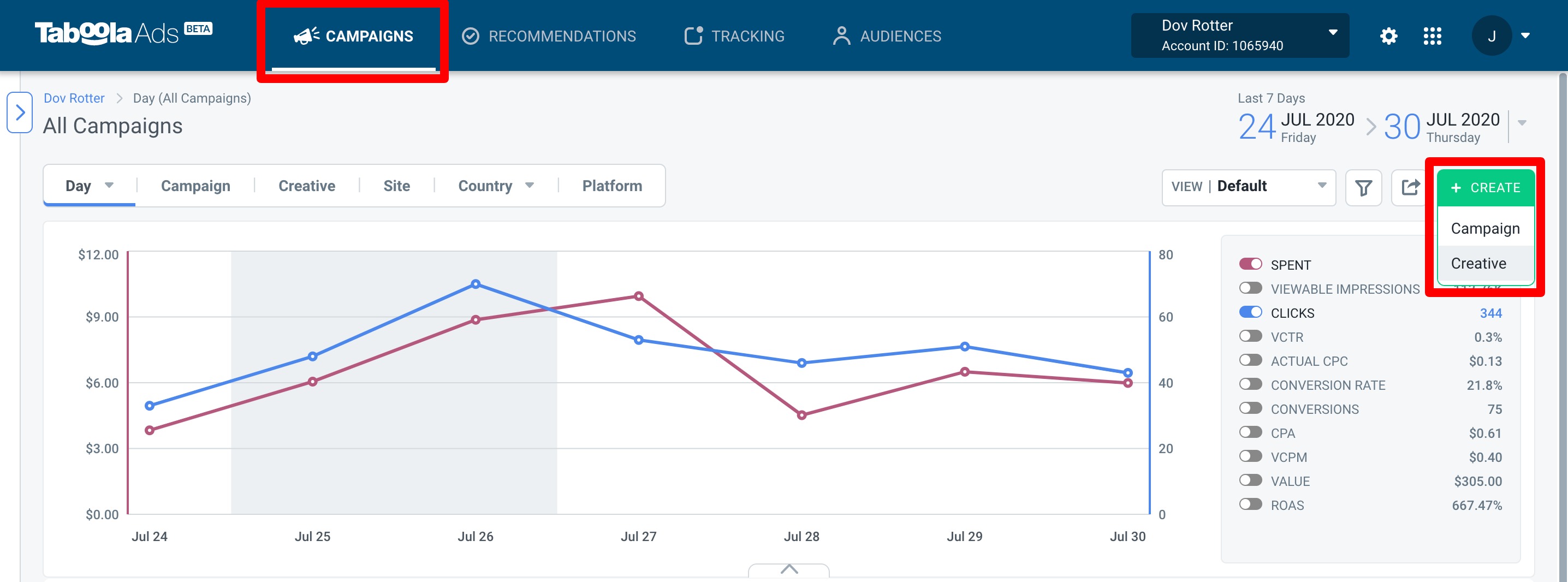The image size is (1568, 582).
Task: Expand the left sidebar arrow
Action: tap(20, 112)
